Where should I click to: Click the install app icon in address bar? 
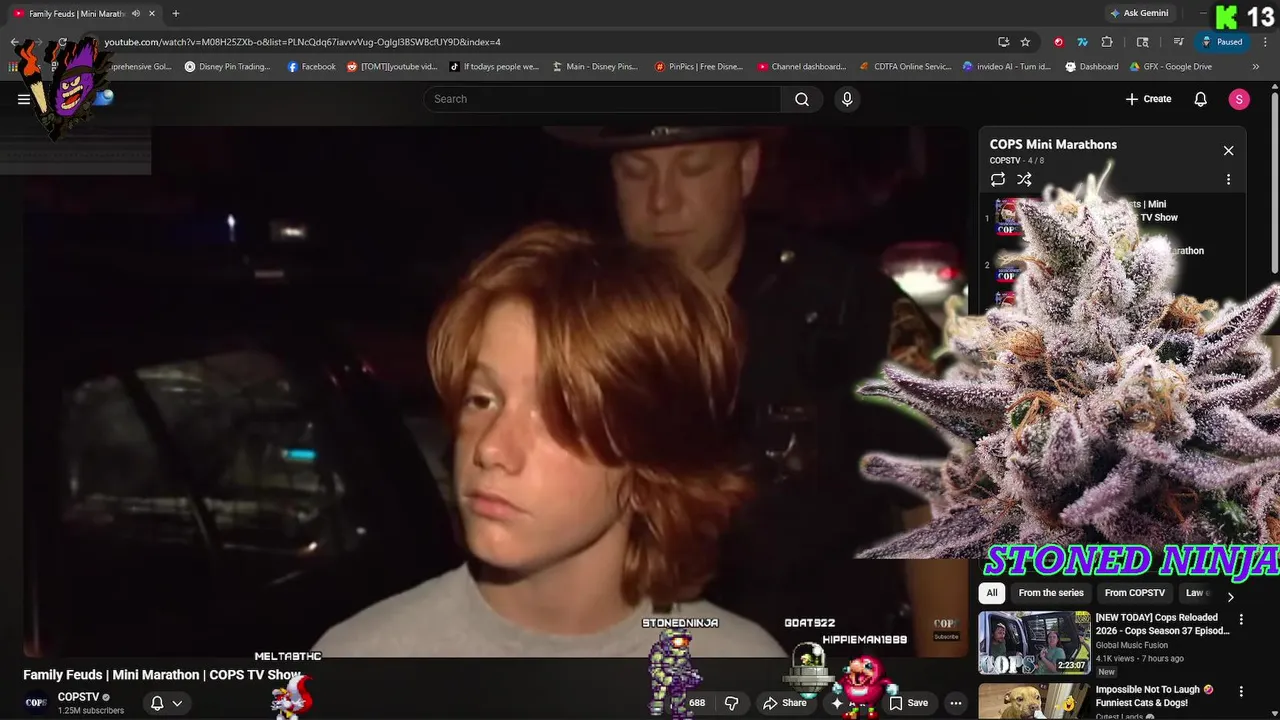point(1003,42)
